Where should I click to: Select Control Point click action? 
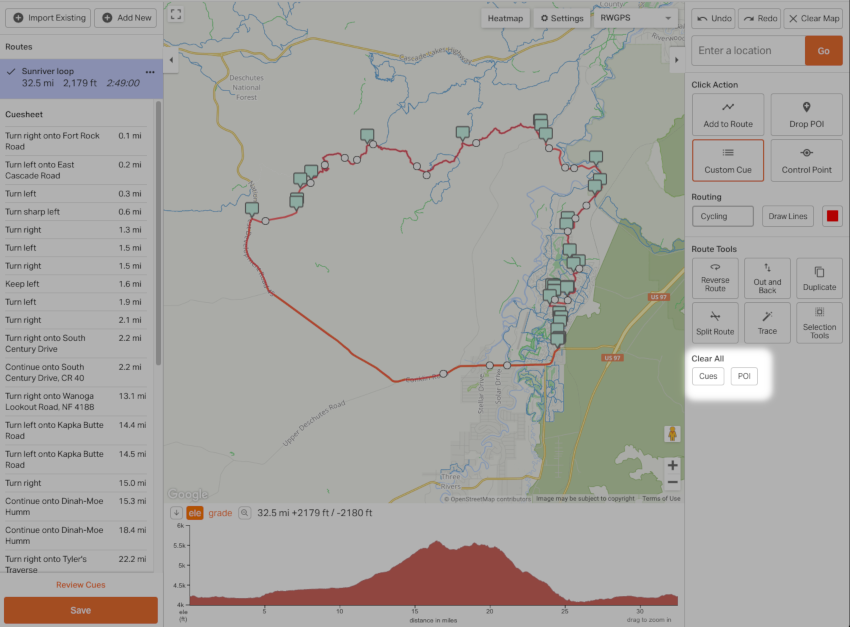click(807, 160)
